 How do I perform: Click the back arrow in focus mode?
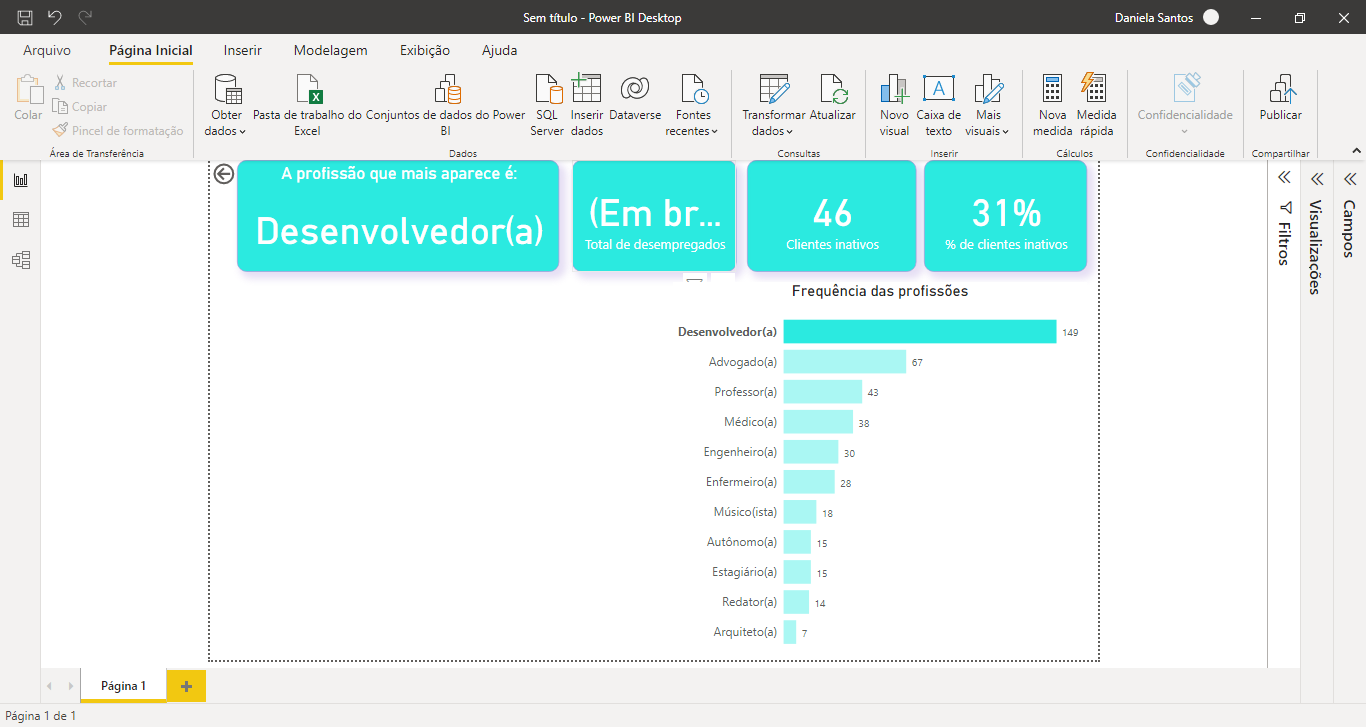[224, 174]
